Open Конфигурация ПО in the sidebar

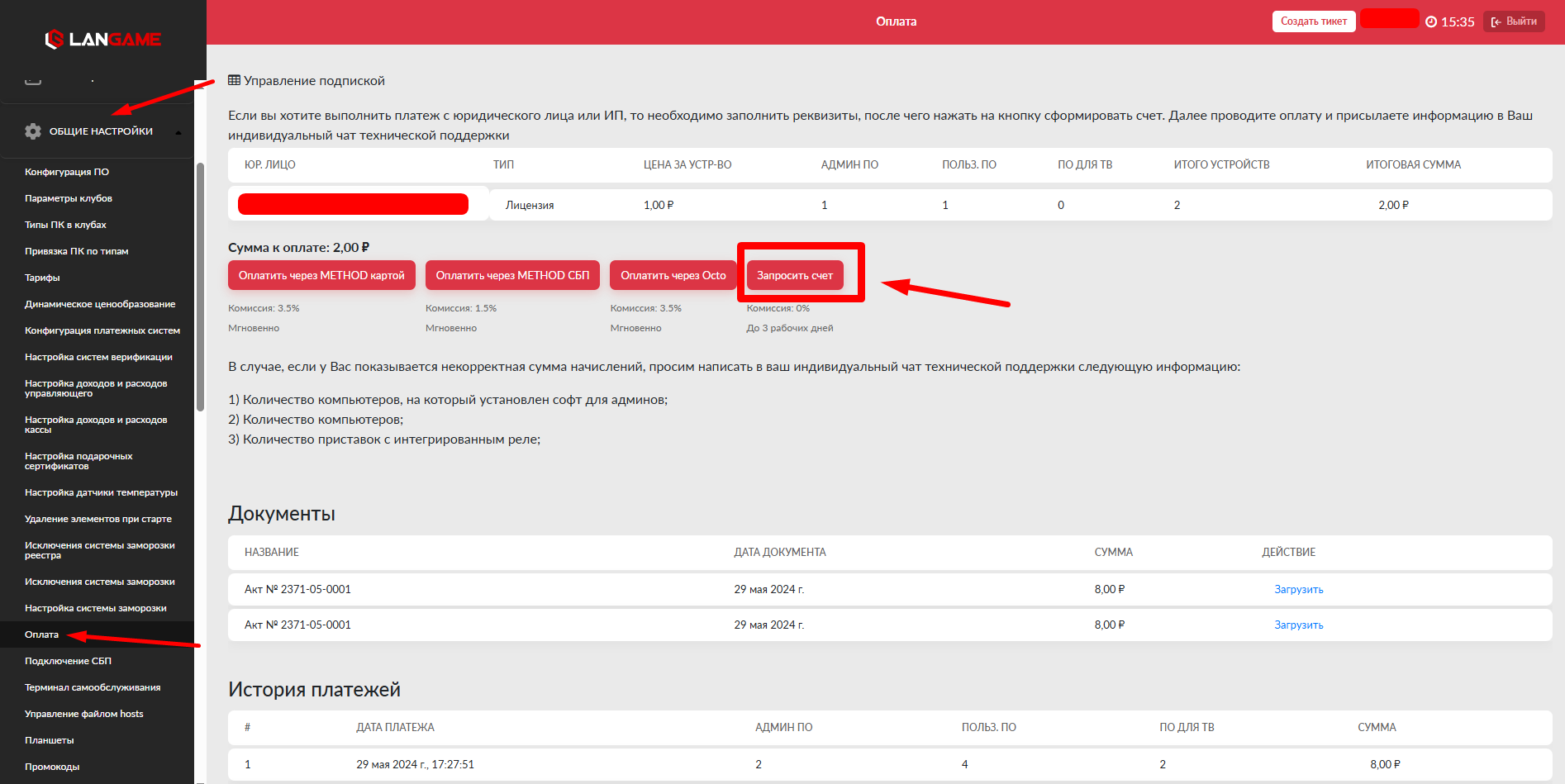(x=67, y=172)
